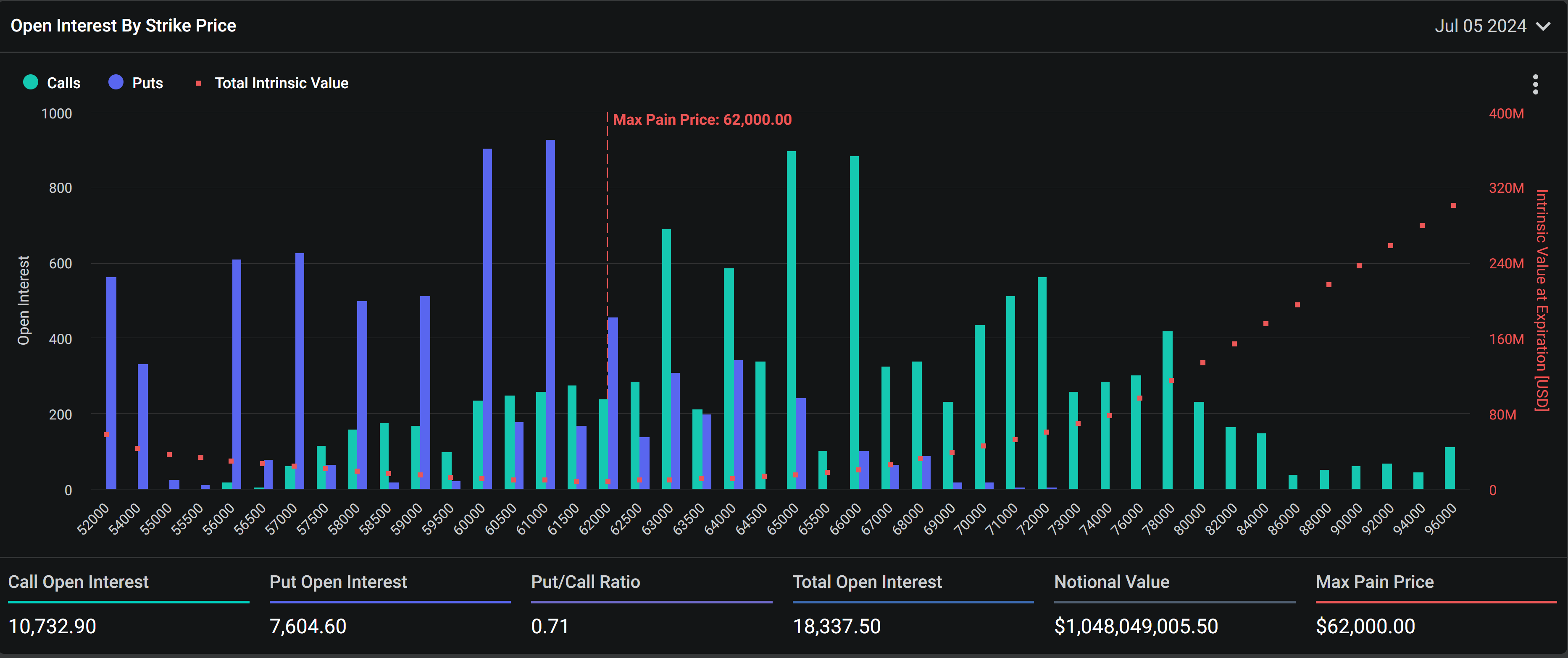Image resolution: width=1568 pixels, height=658 pixels.
Task: Select the Put Open Interest stat tab
Action: coord(338,582)
